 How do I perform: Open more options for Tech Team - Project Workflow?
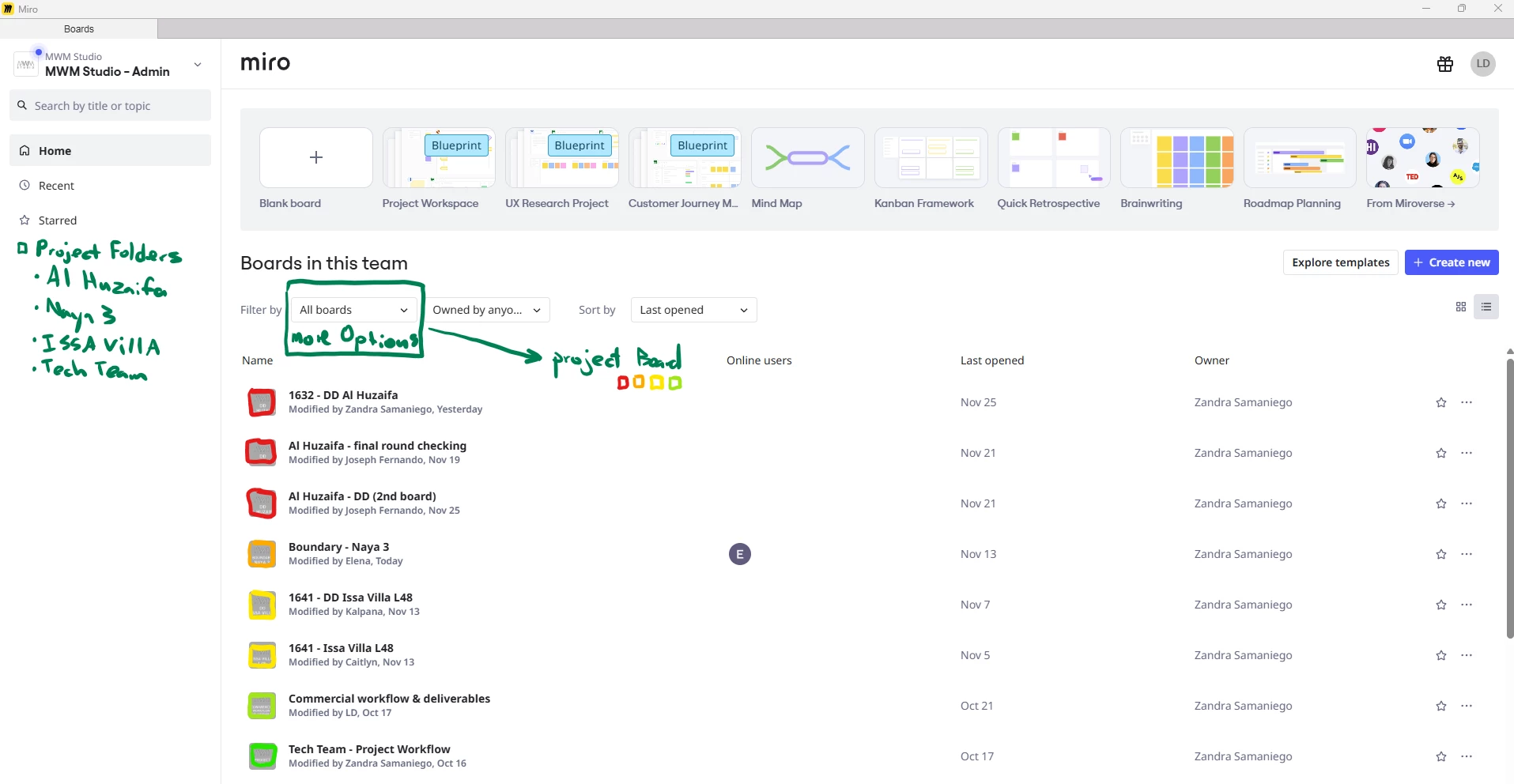[1467, 756]
